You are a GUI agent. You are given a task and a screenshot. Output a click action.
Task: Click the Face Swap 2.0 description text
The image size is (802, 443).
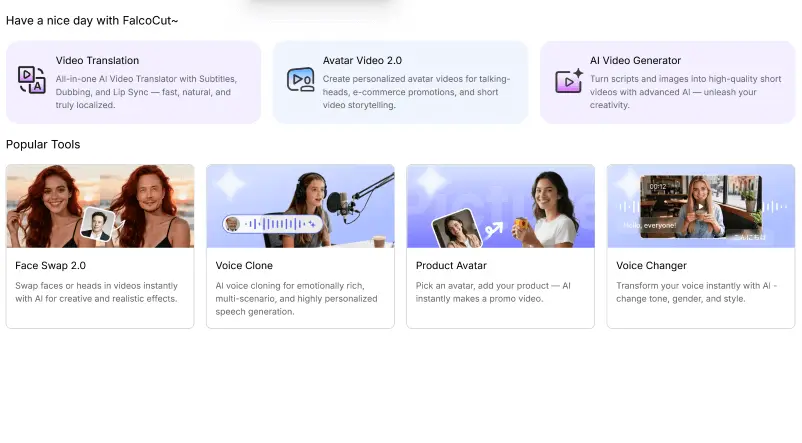coord(98,292)
